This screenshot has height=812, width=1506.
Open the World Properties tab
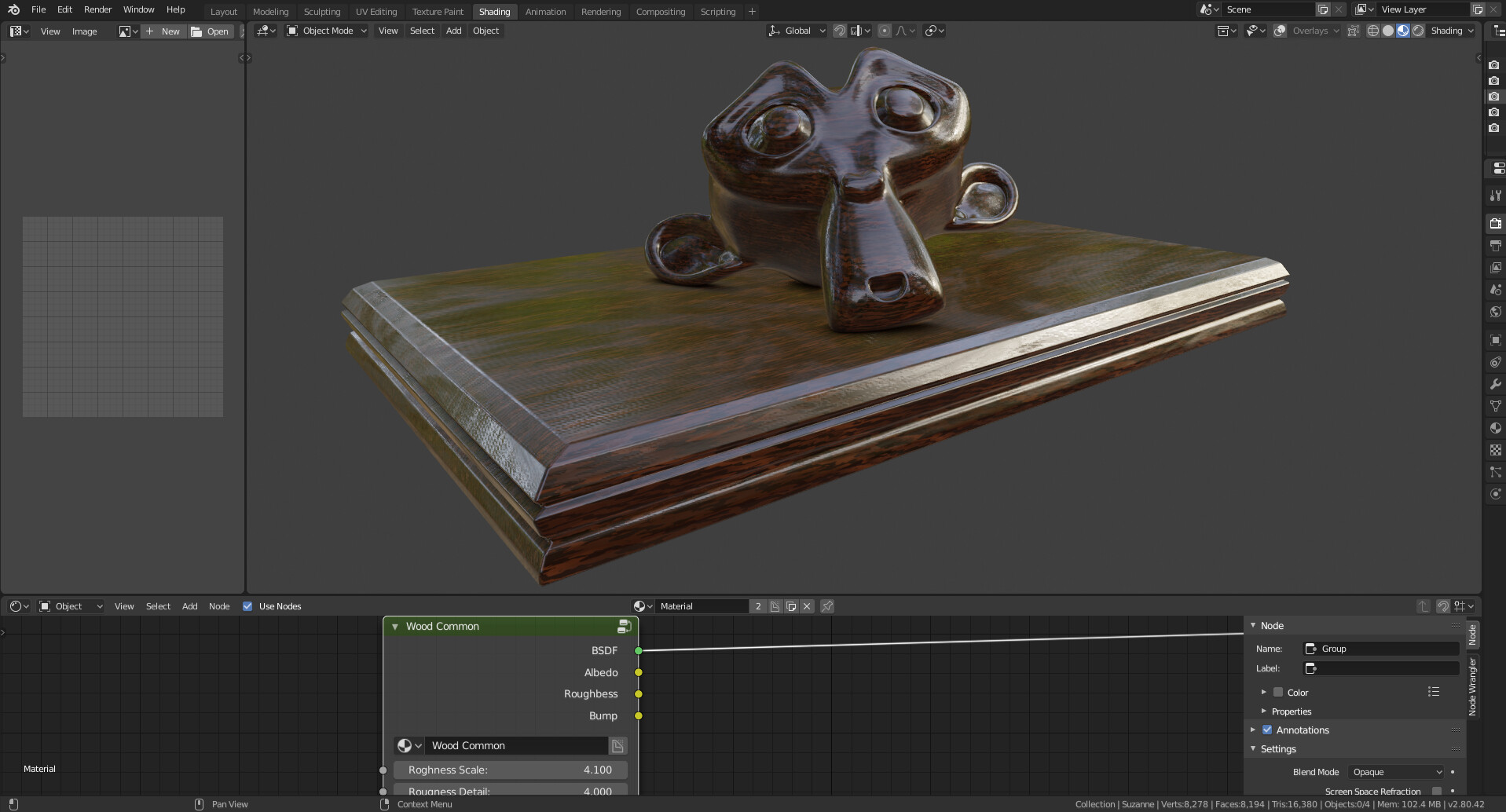click(x=1495, y=312)
